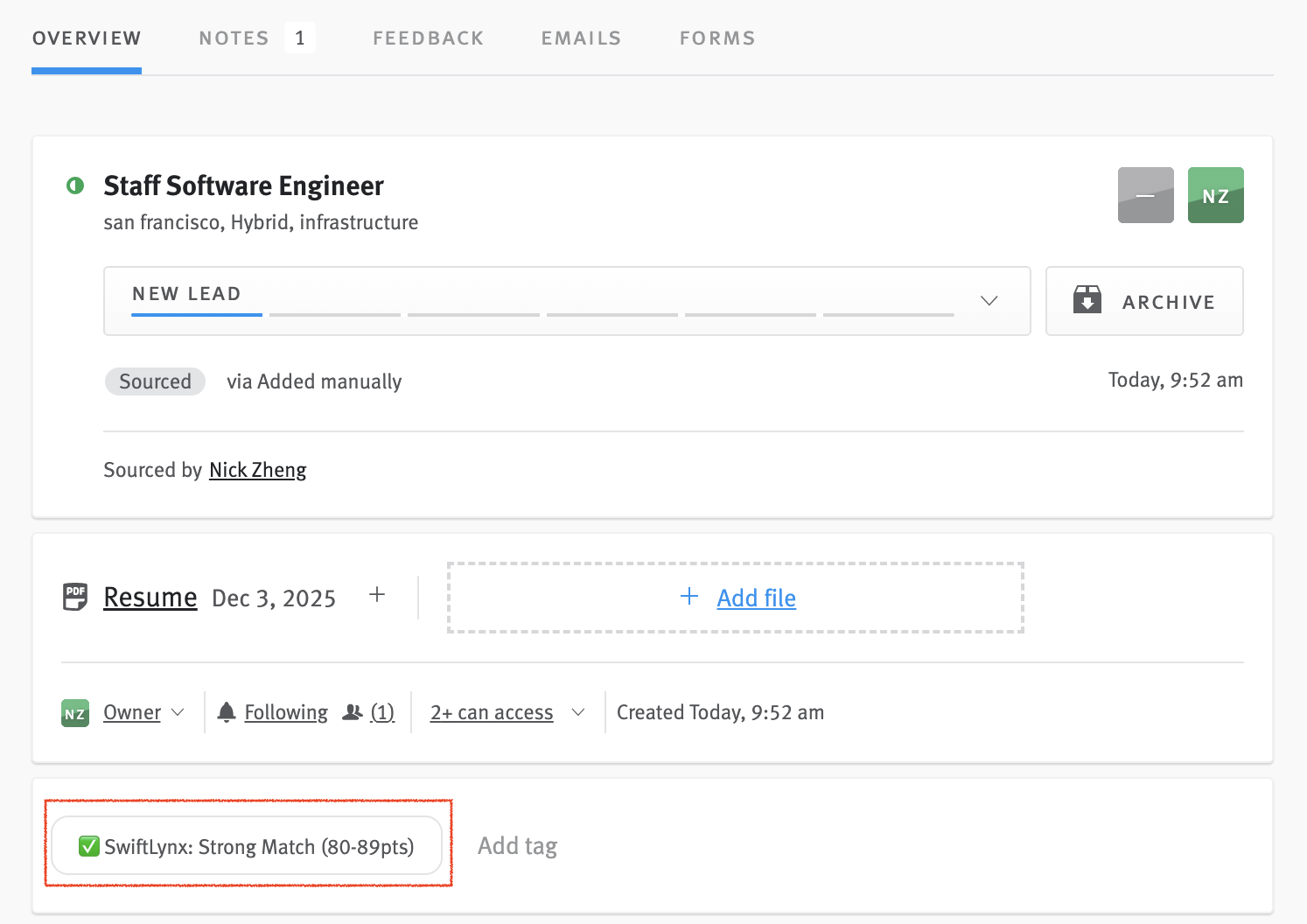Click the NZ avatar in the top right
Image resolution: width=1307 pixels, height=924 pixels.
tap(1215, 194)
